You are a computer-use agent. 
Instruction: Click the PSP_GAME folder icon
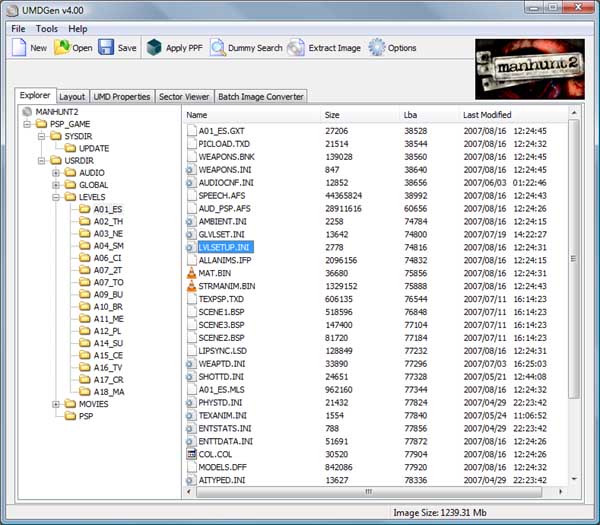click(x=41, y=124)
